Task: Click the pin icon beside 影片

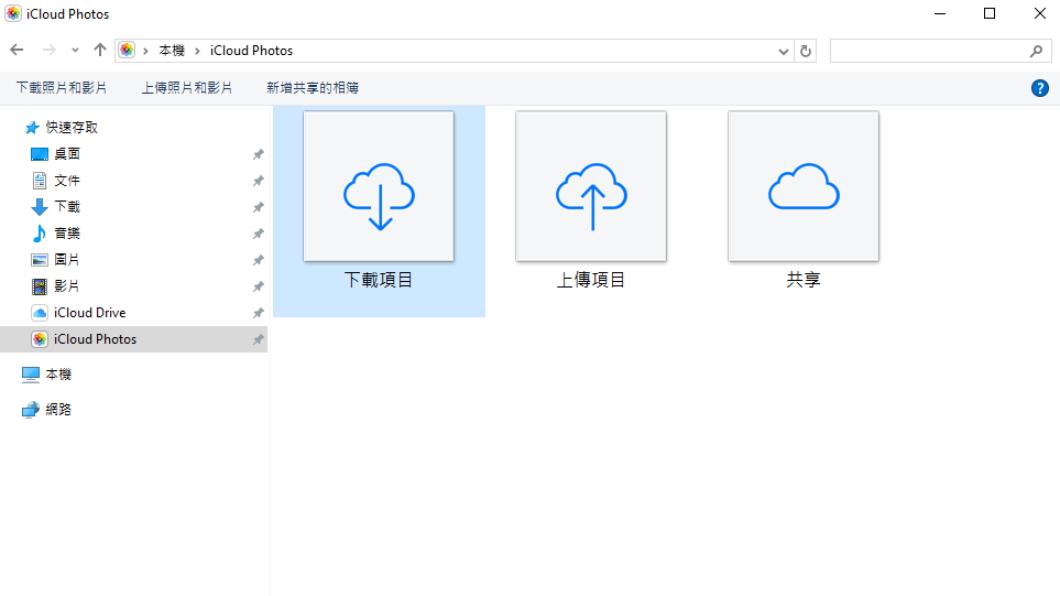Action: (258, 286)
